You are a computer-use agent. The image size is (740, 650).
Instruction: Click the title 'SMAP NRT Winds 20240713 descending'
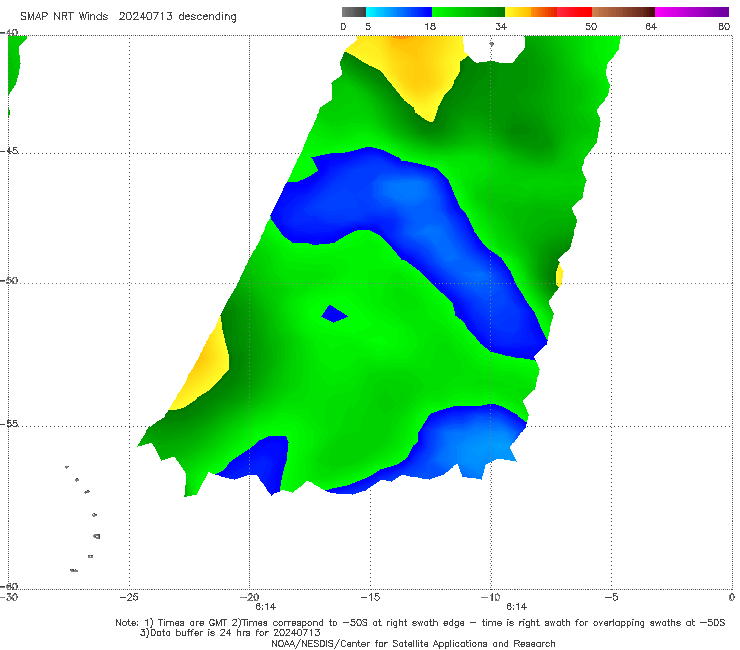tap(128, 16)
